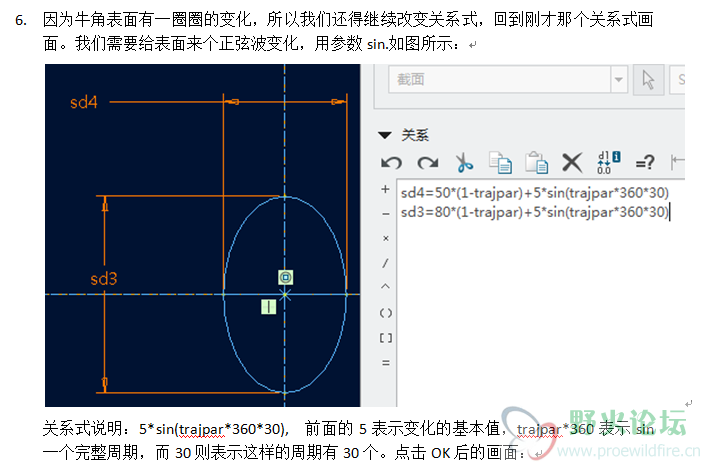Image resolution: width=710 pixels, height=469 pixels.
Task: Click the vertical constraint symbol near center
Action: coord(269,307)
